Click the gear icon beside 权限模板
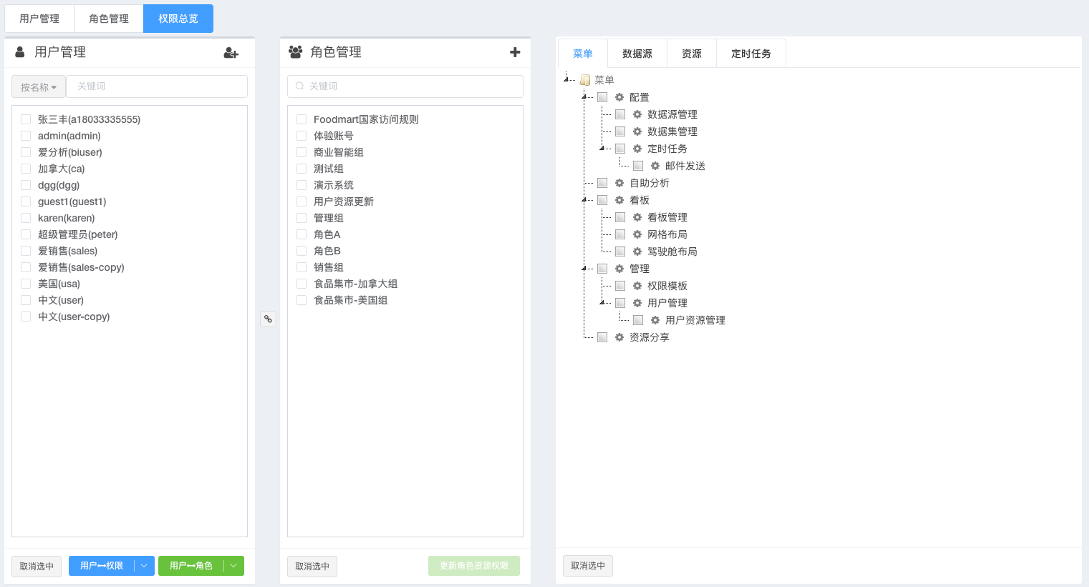 637,286
